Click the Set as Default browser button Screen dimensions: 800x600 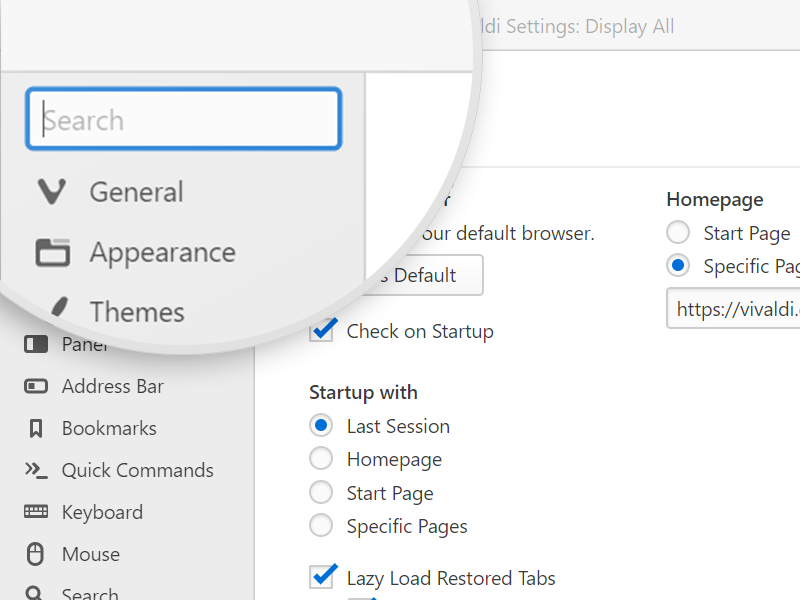click(423, 275)
